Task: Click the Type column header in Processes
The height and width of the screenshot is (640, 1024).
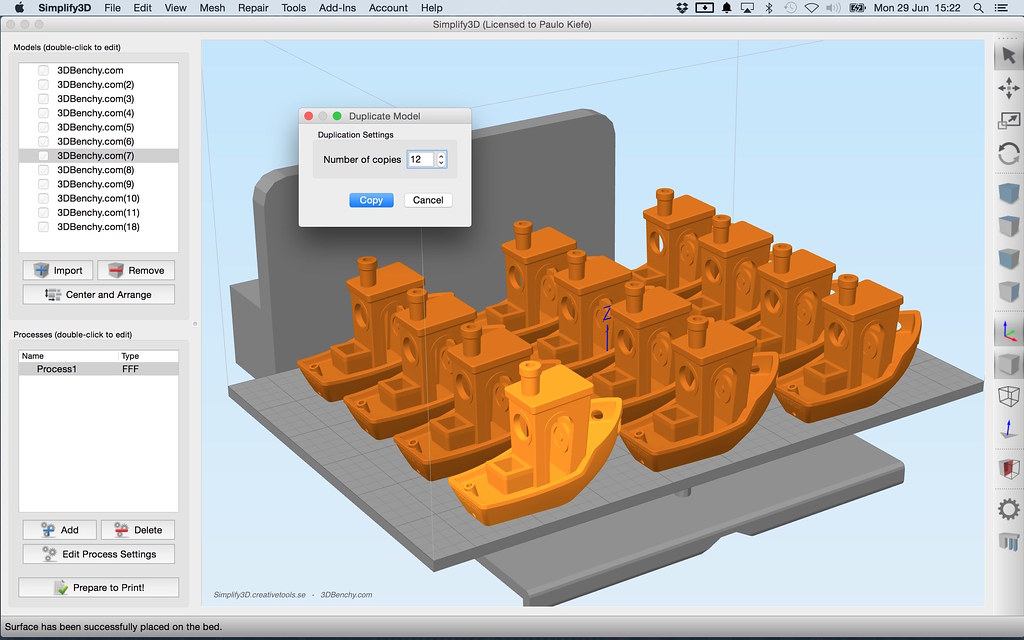Action: 148,356
